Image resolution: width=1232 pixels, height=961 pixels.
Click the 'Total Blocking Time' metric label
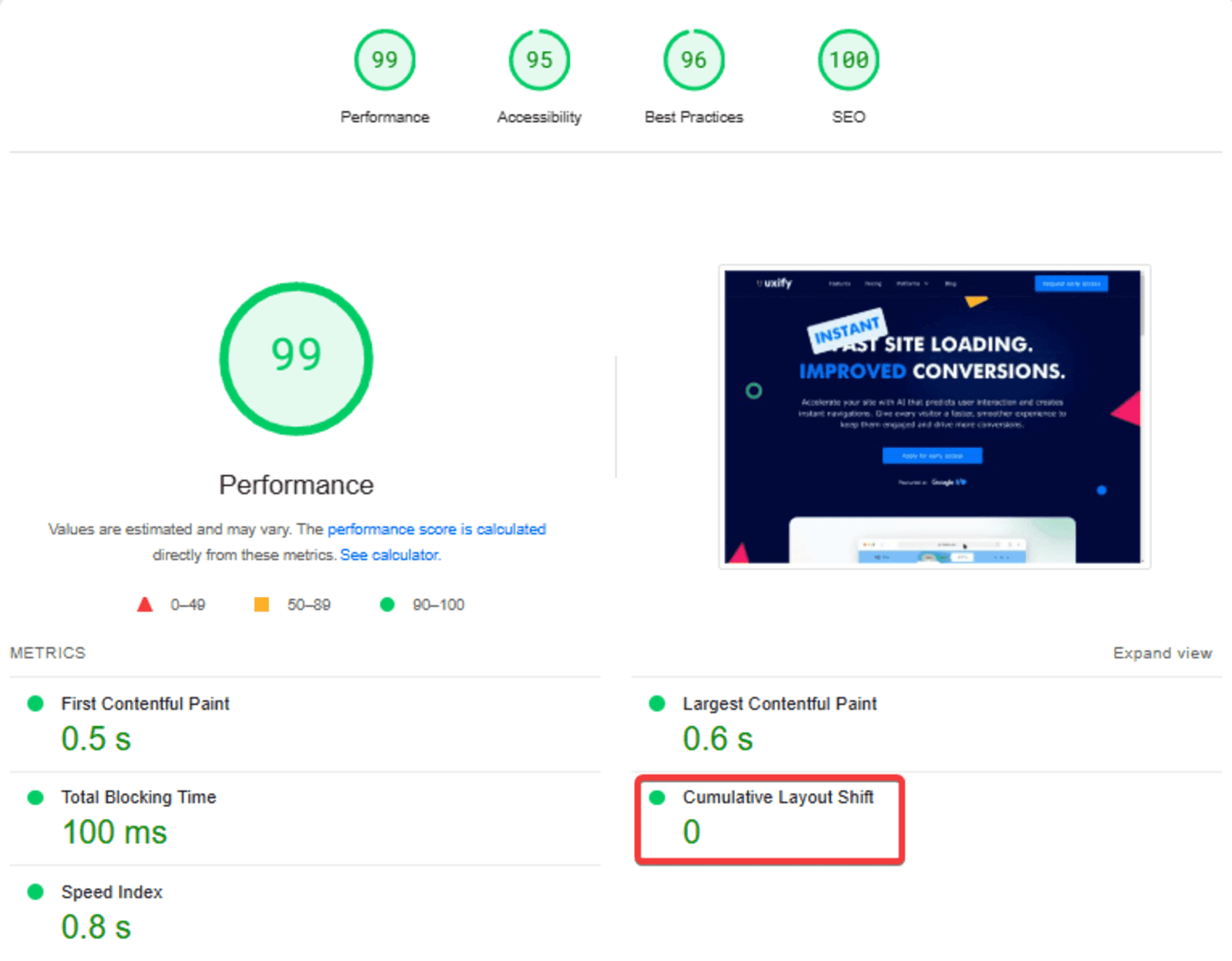click(139, 797)
